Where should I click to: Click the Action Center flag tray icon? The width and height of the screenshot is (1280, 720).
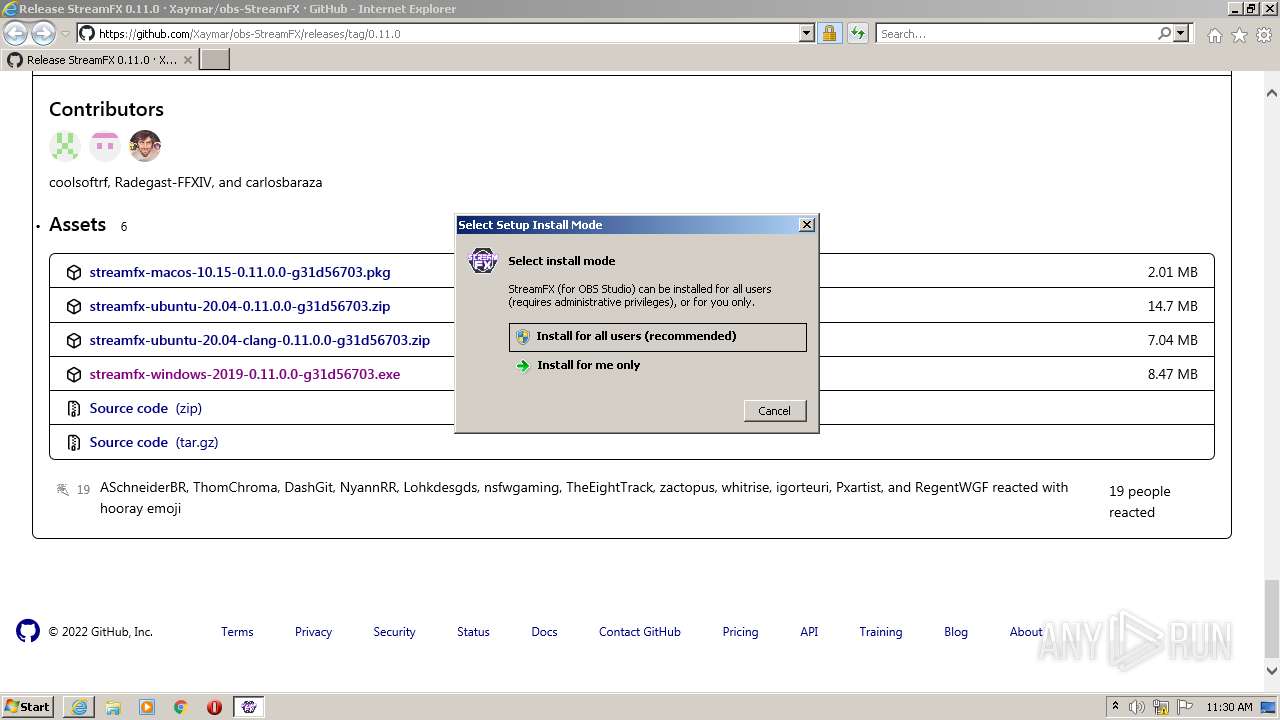pos(1185,707)
